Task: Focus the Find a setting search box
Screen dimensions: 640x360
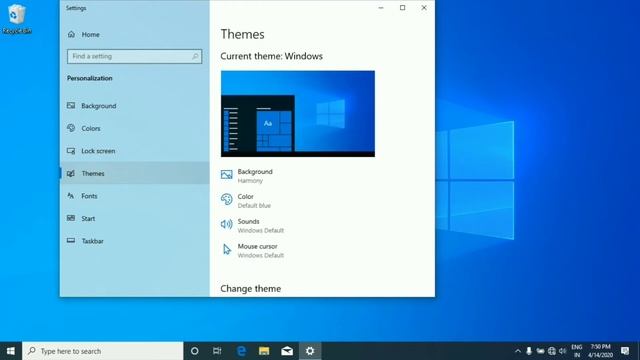Action: [x=134, y=56]
